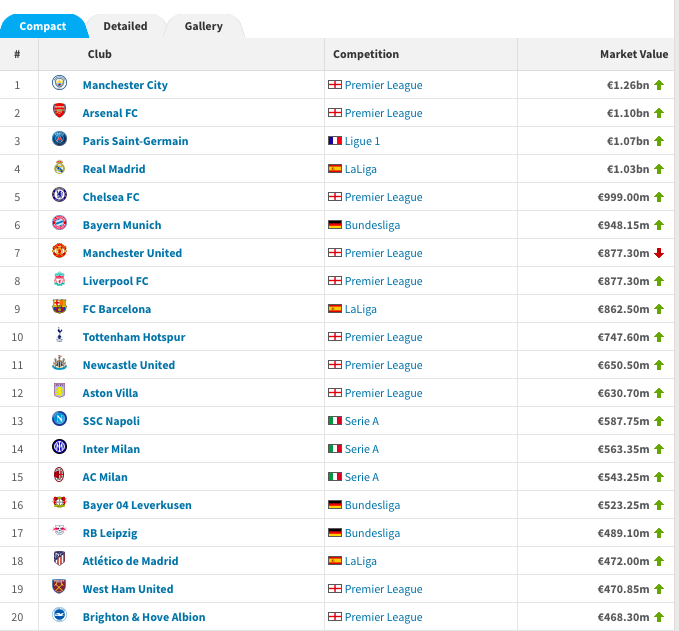Click the red down arrow for Manchester United
Viewport: 679px width, 631px height.
pyautogui.click(x=659, y=253)
